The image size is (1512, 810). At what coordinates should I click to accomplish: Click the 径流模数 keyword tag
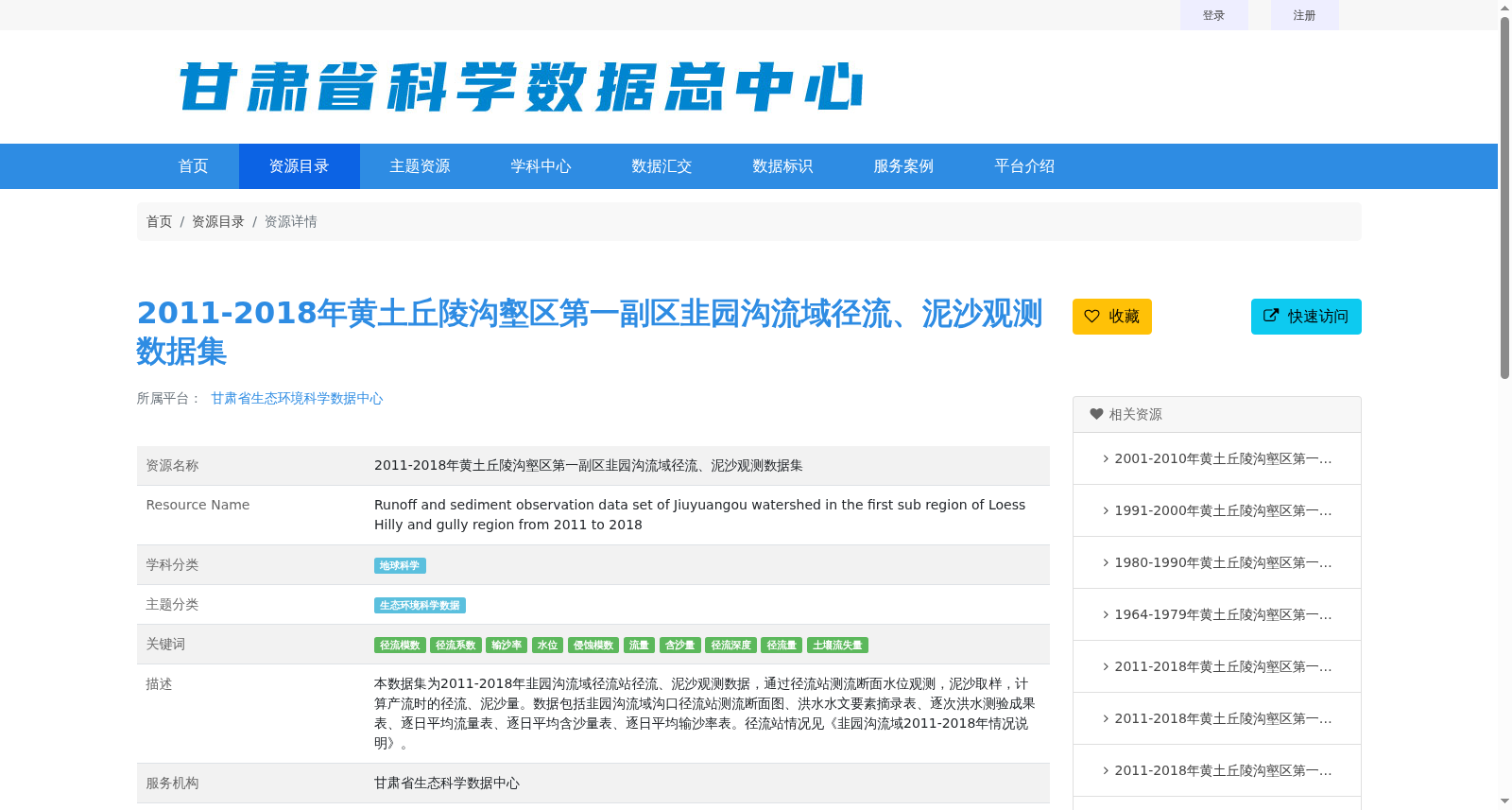[400, 646]
